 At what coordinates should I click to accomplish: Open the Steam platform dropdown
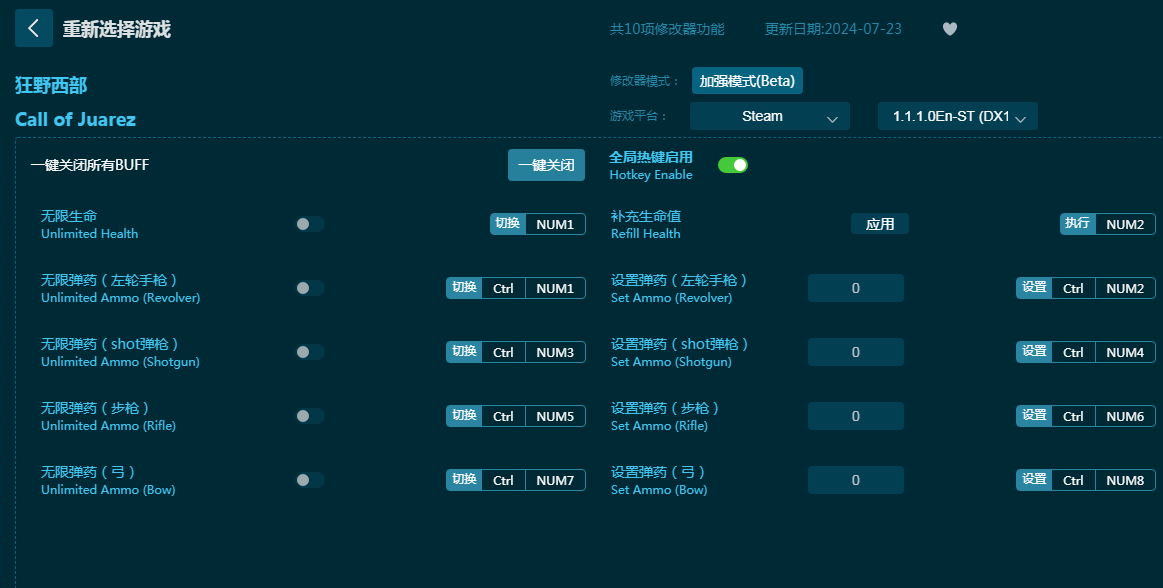coord(769,116)
